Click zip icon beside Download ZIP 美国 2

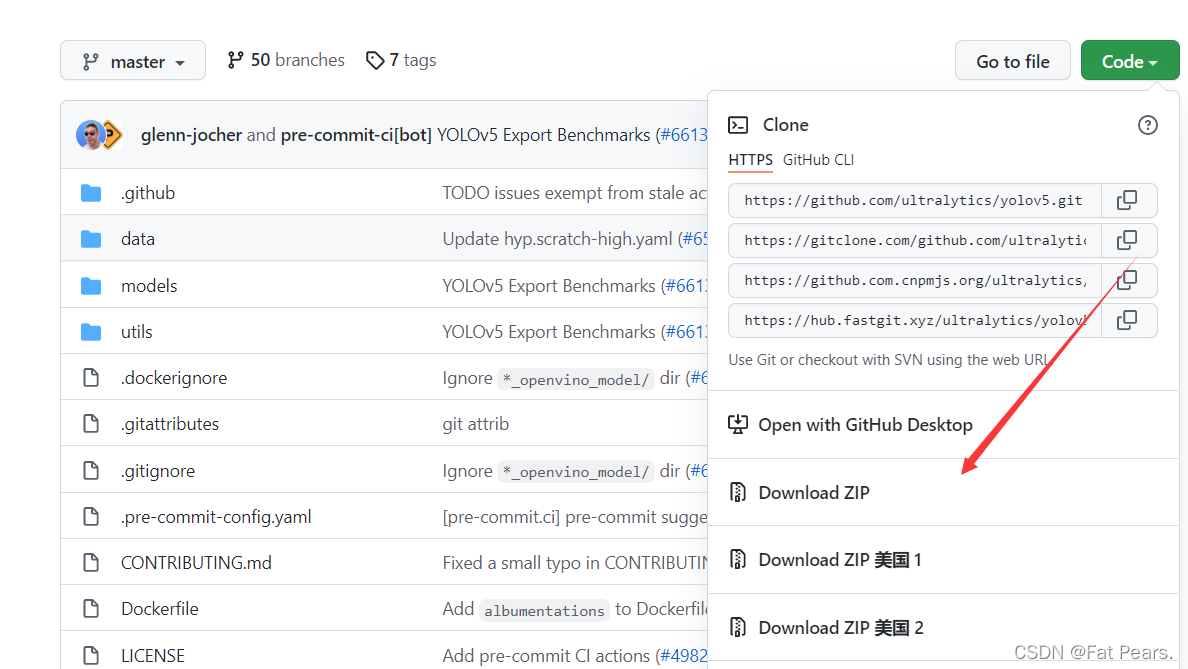738,627
